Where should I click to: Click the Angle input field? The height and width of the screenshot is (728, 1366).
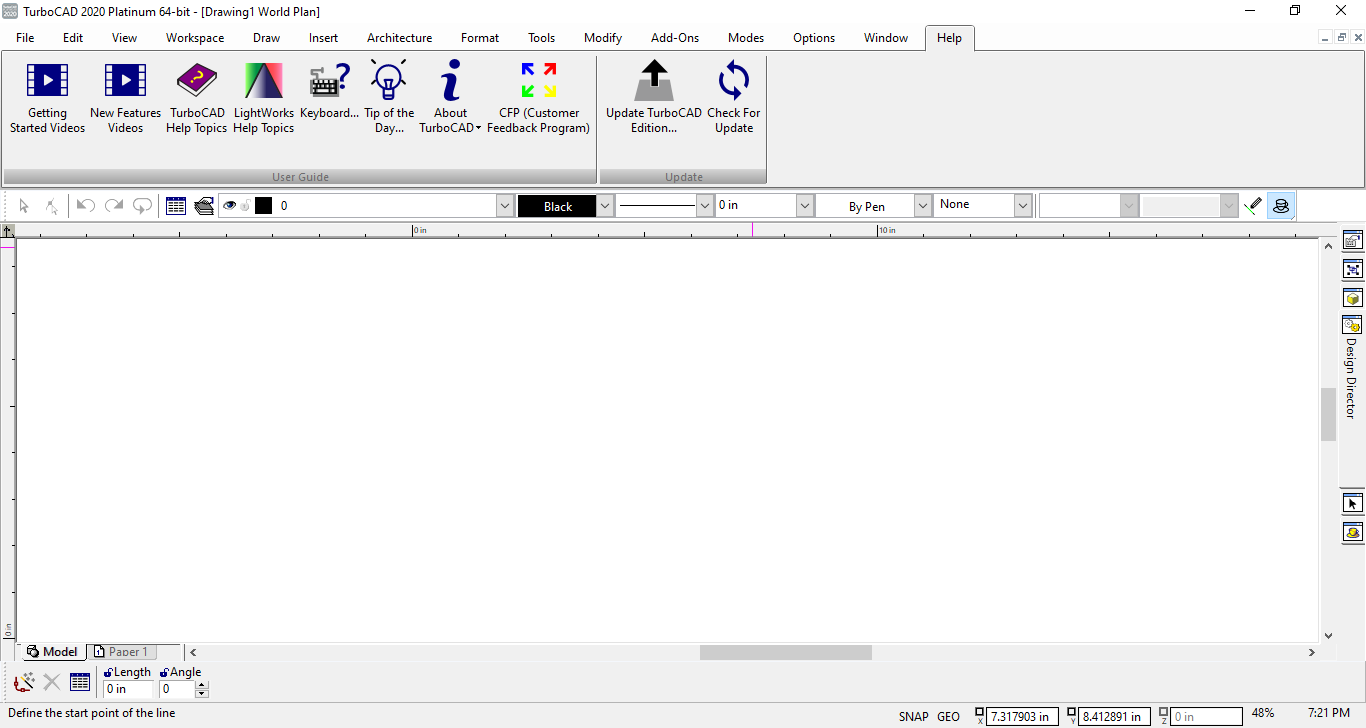pos(177,689)
